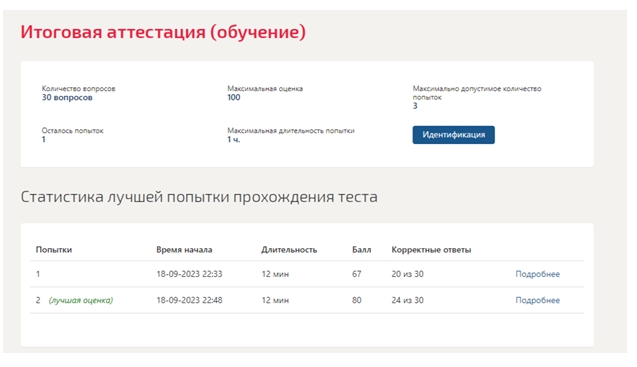The width and height of the screenshot is (637, 367).
Task: Select the Попытки column header
Action: tap(54, 250)
